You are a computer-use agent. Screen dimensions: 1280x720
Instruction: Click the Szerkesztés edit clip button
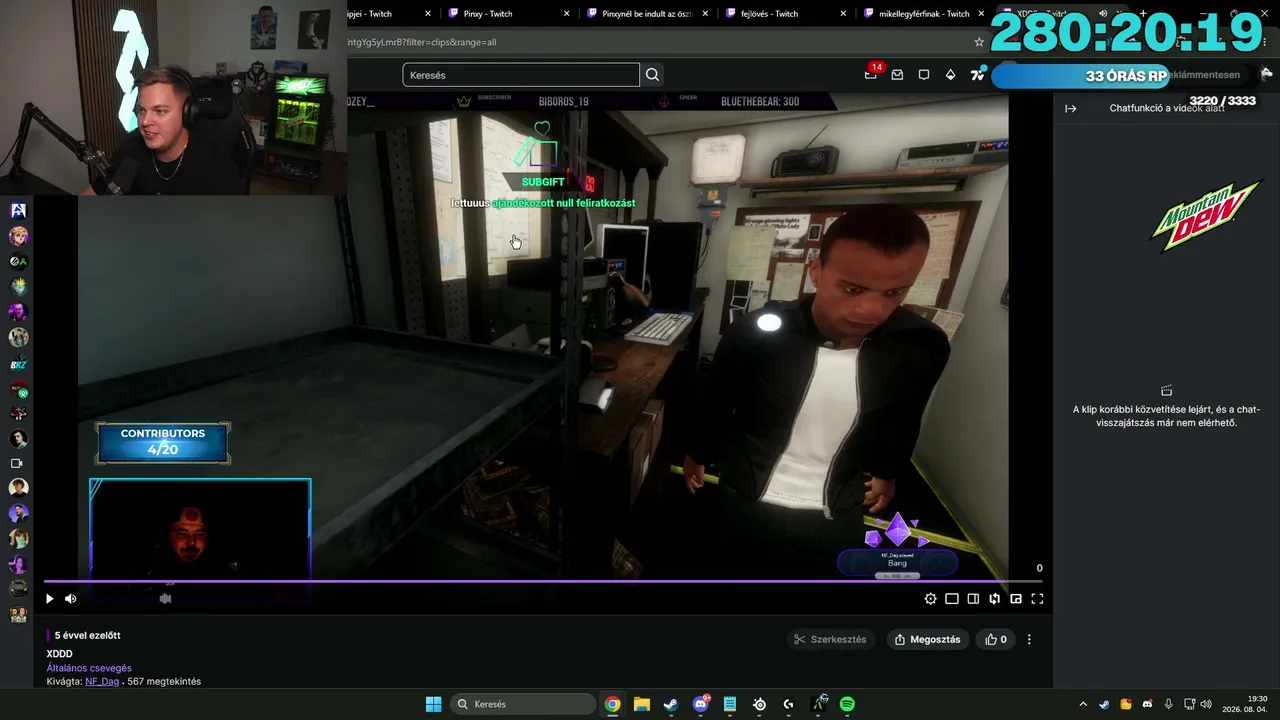(830, 640)
